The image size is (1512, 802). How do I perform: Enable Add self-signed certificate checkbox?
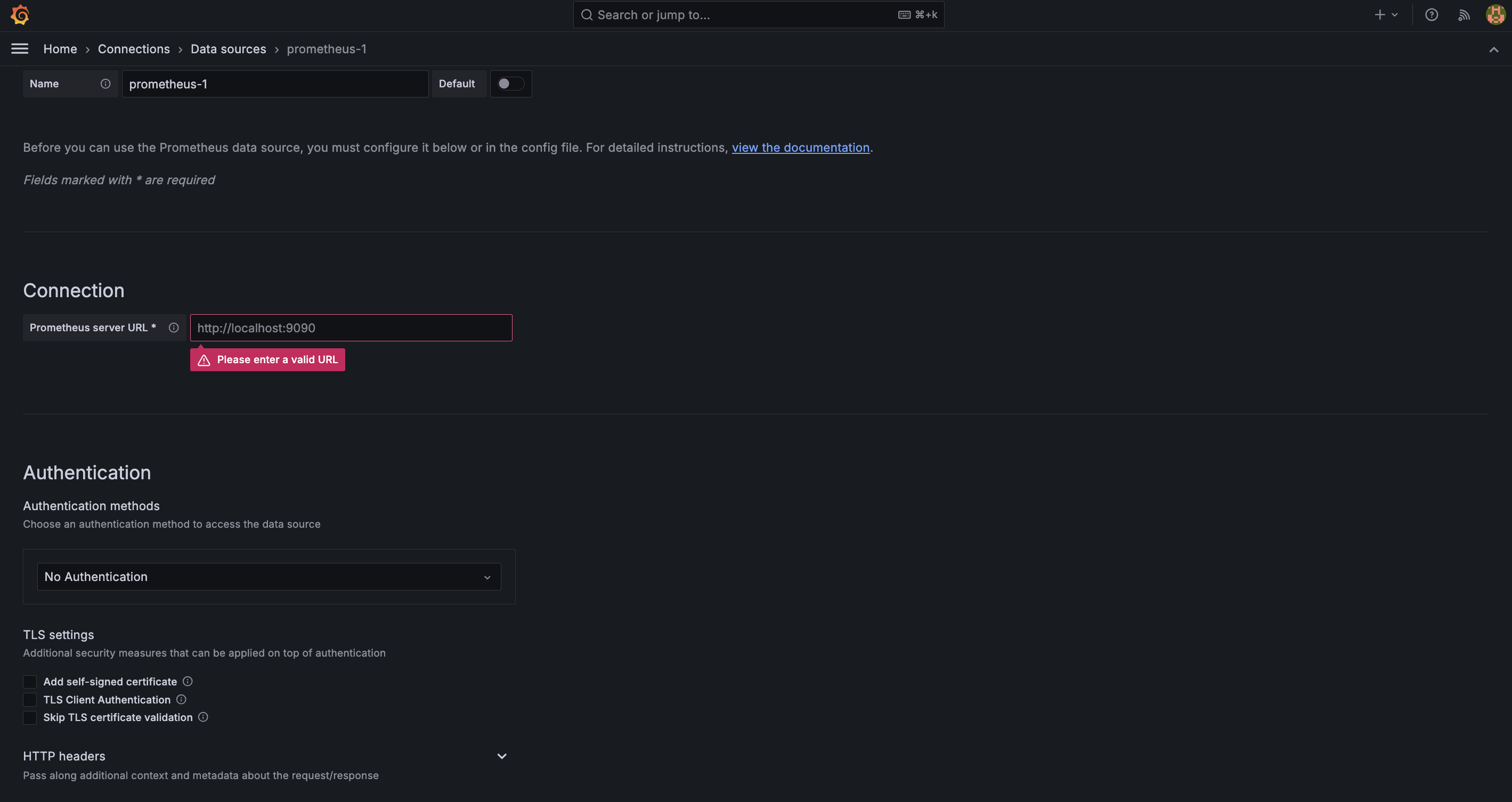coord(30,682)
